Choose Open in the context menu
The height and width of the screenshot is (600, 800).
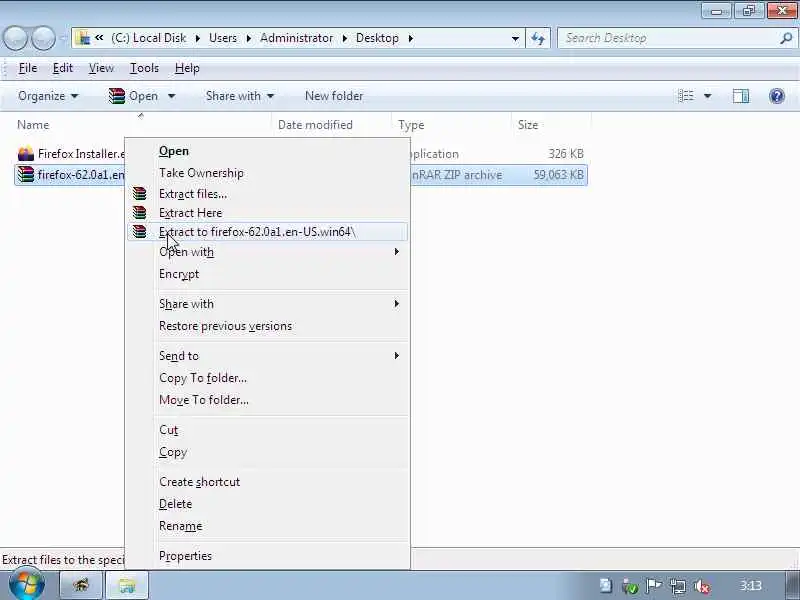coord(267,151)
